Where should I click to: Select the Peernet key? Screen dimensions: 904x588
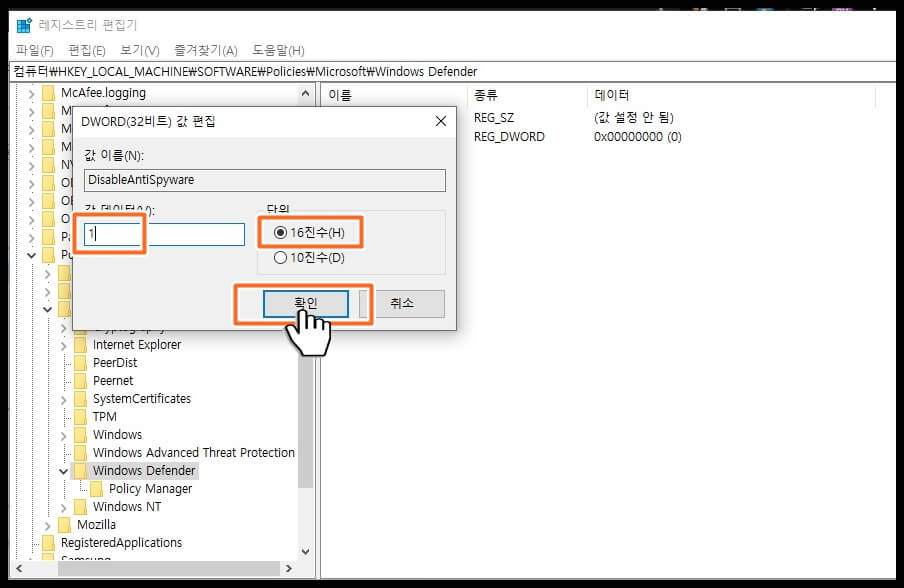point(113,380)
